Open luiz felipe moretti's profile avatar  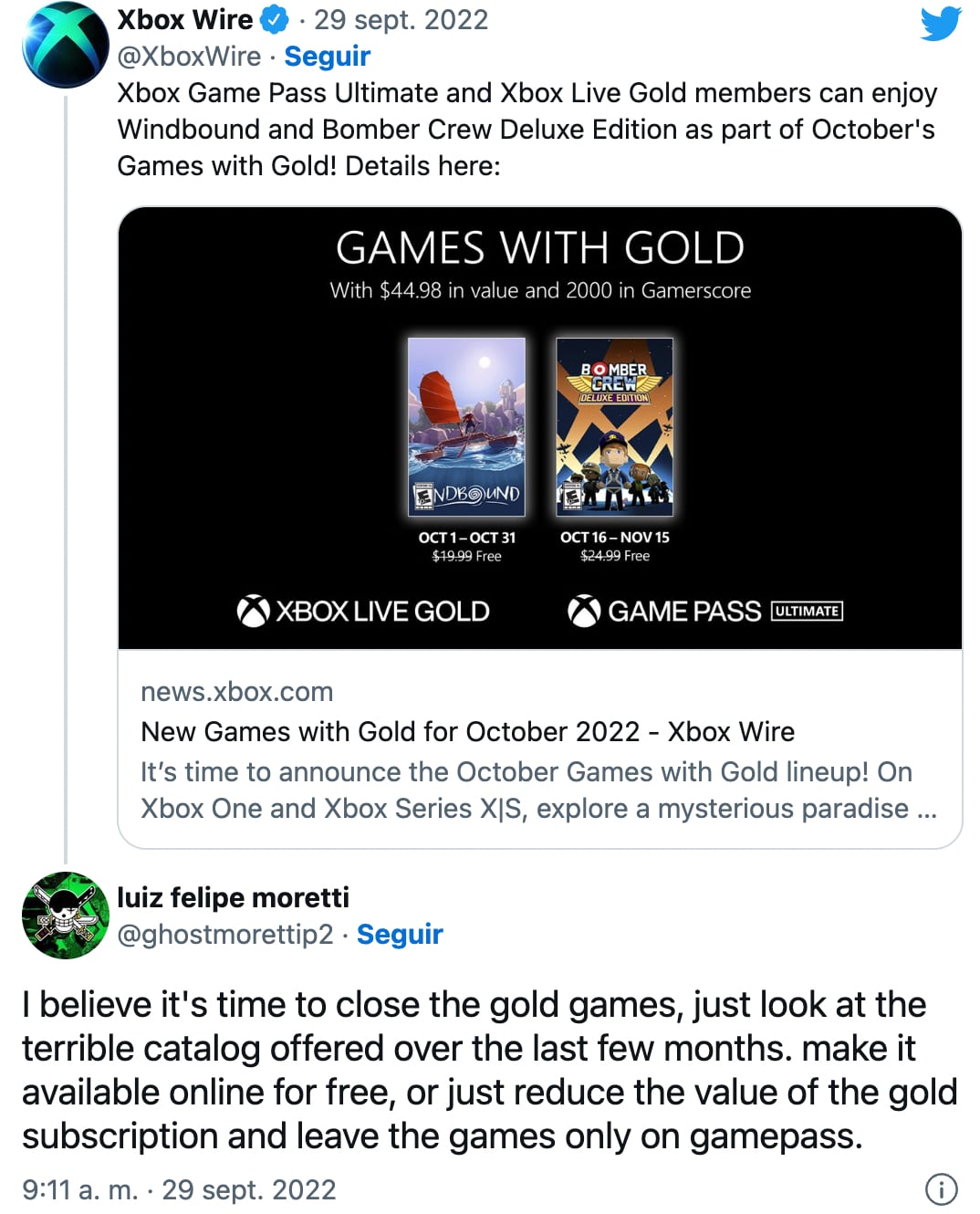tap(66, 915)
